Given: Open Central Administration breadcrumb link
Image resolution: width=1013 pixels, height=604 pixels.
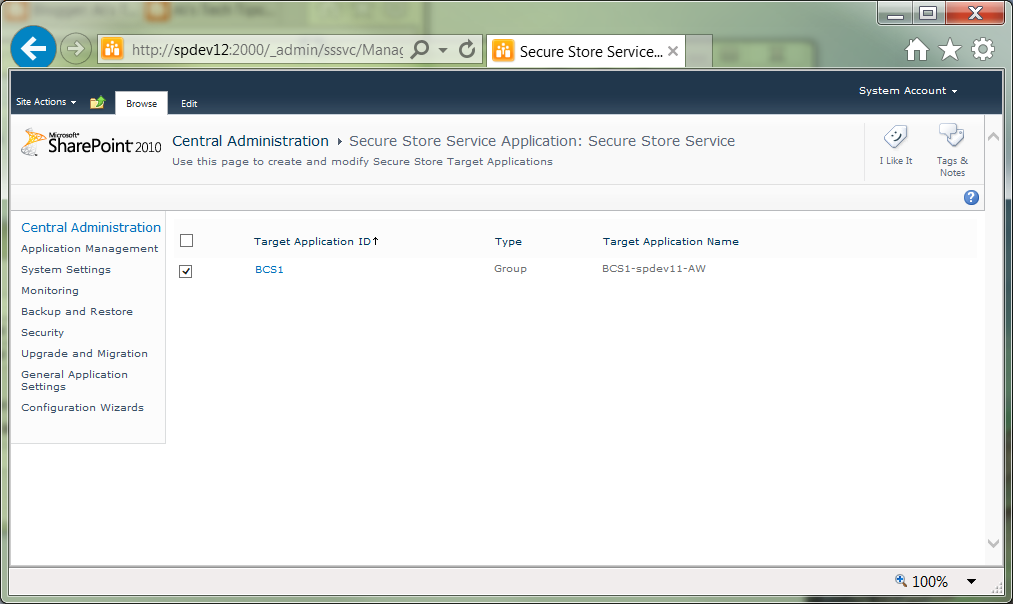Looking at the screenshot, I should tap(250, 141).
